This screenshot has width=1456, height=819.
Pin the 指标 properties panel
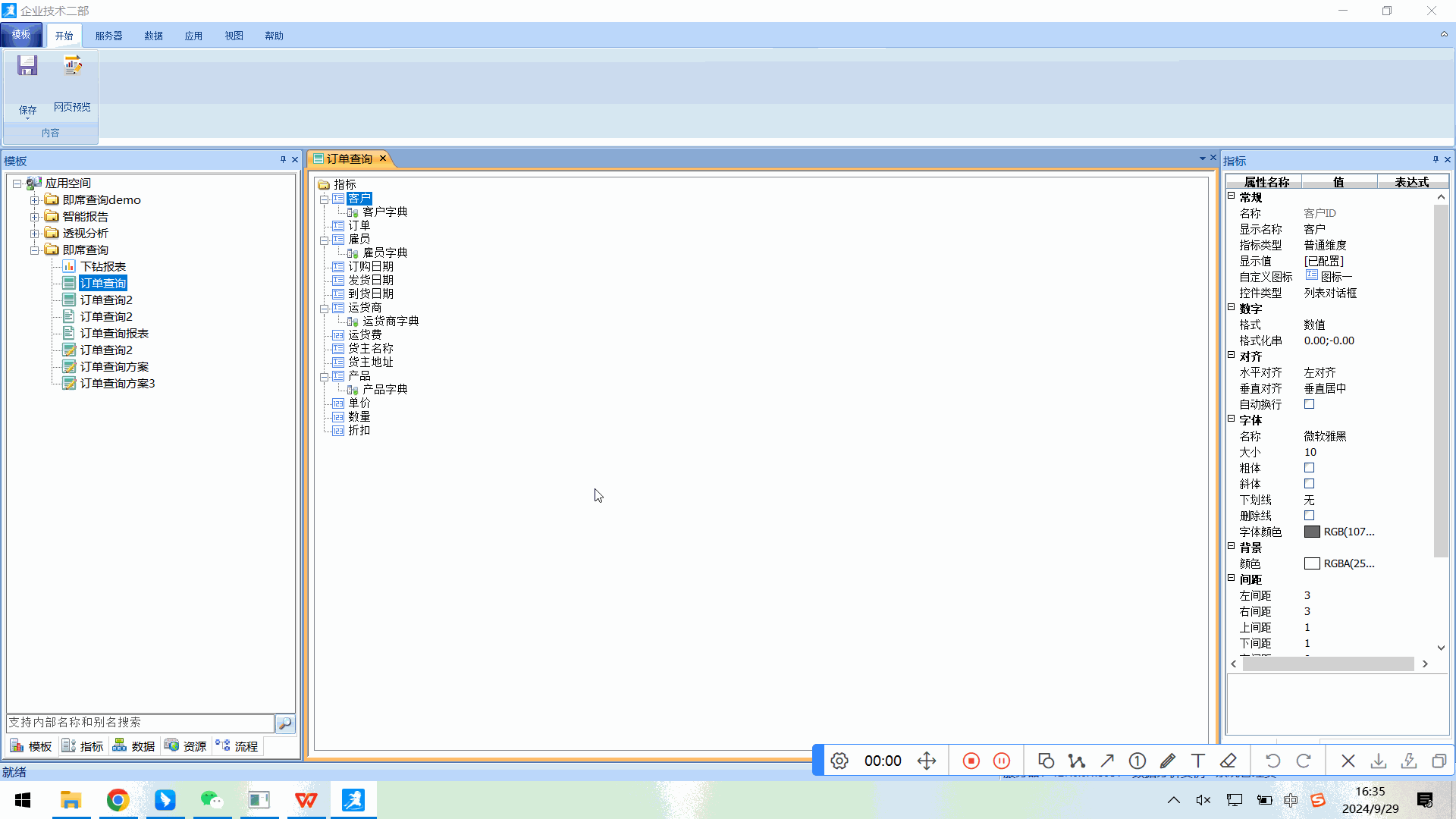click(1436, 159)
